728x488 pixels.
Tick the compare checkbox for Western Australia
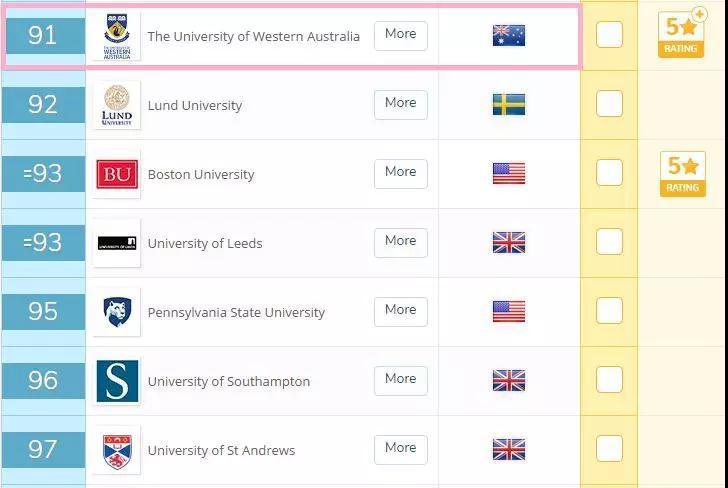pyautogui.click(x=609, y=35)
